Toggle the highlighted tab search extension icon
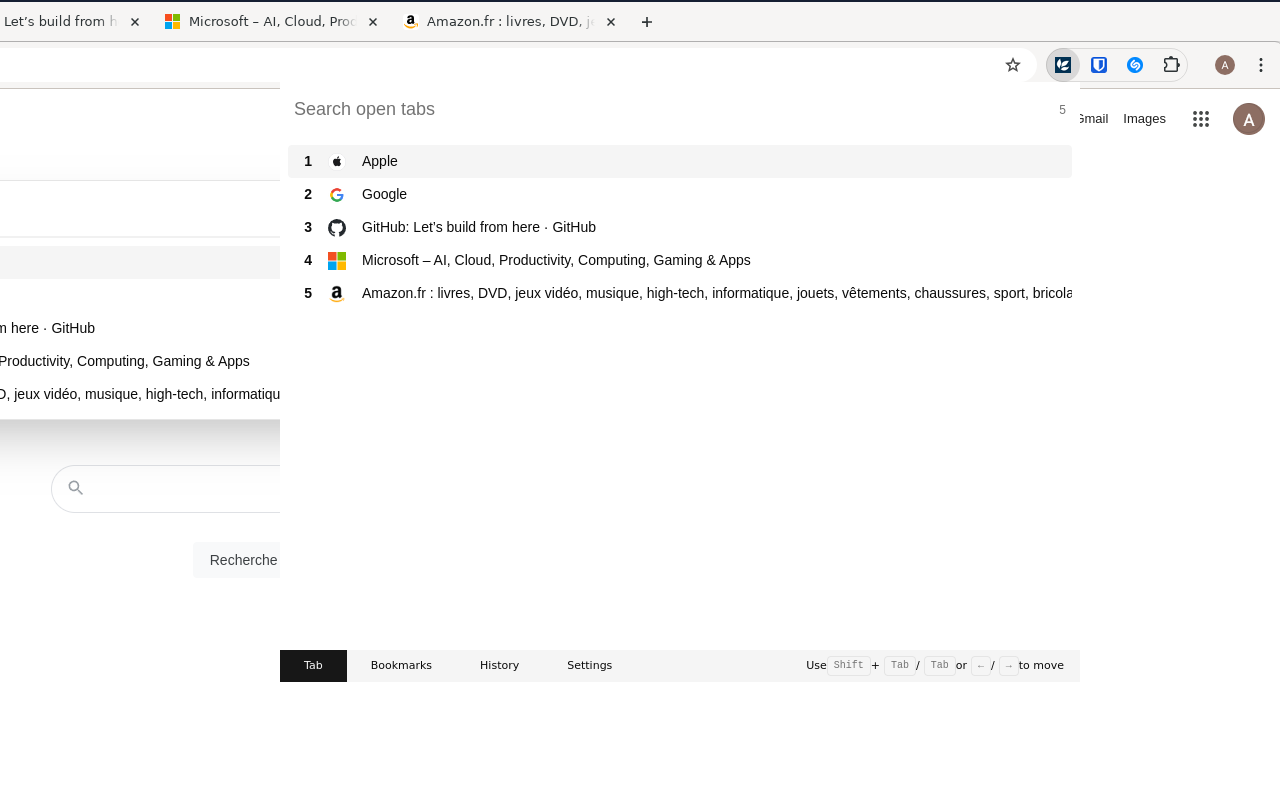The image size is (1280, 800). click(x=1063, y=65)
